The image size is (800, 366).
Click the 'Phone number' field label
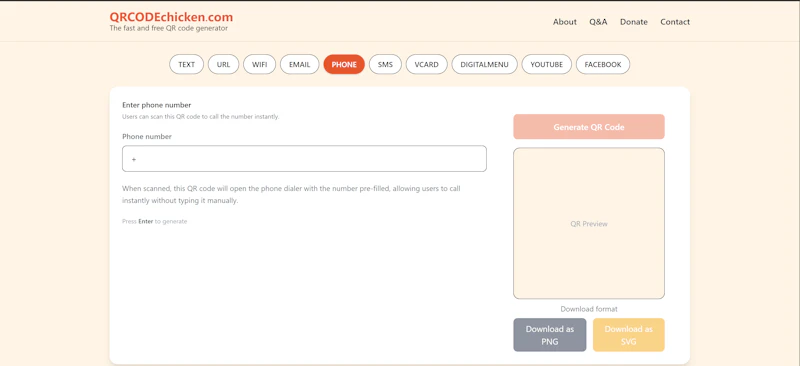coord(147,137)
